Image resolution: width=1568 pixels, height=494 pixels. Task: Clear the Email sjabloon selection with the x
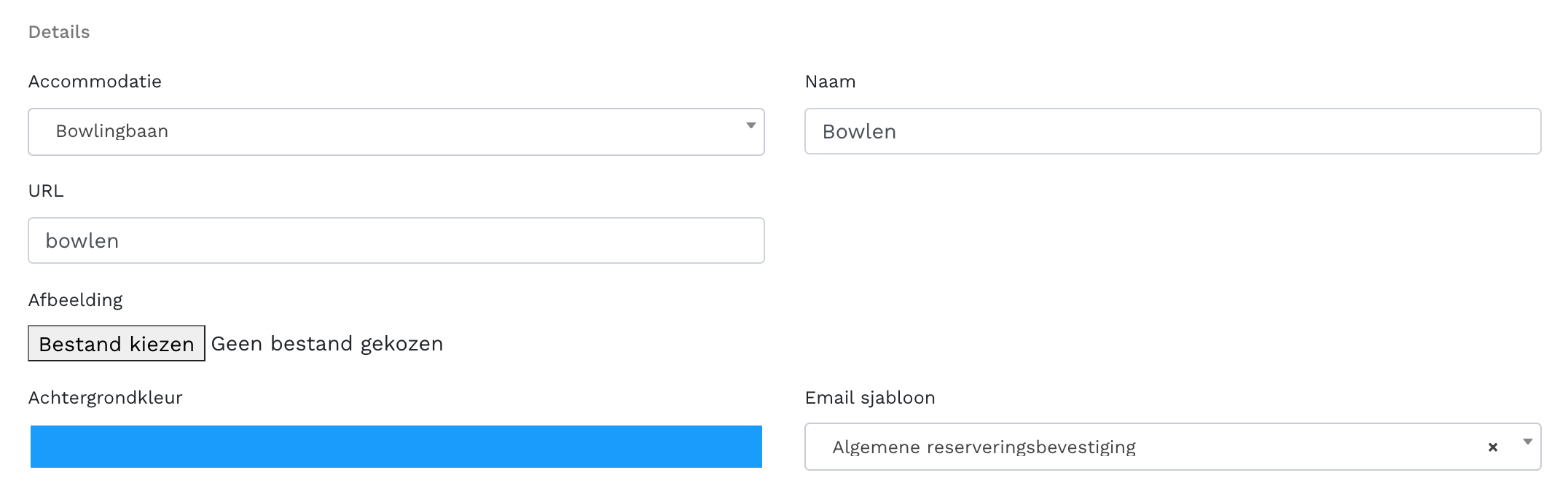tap(1492, 447)
